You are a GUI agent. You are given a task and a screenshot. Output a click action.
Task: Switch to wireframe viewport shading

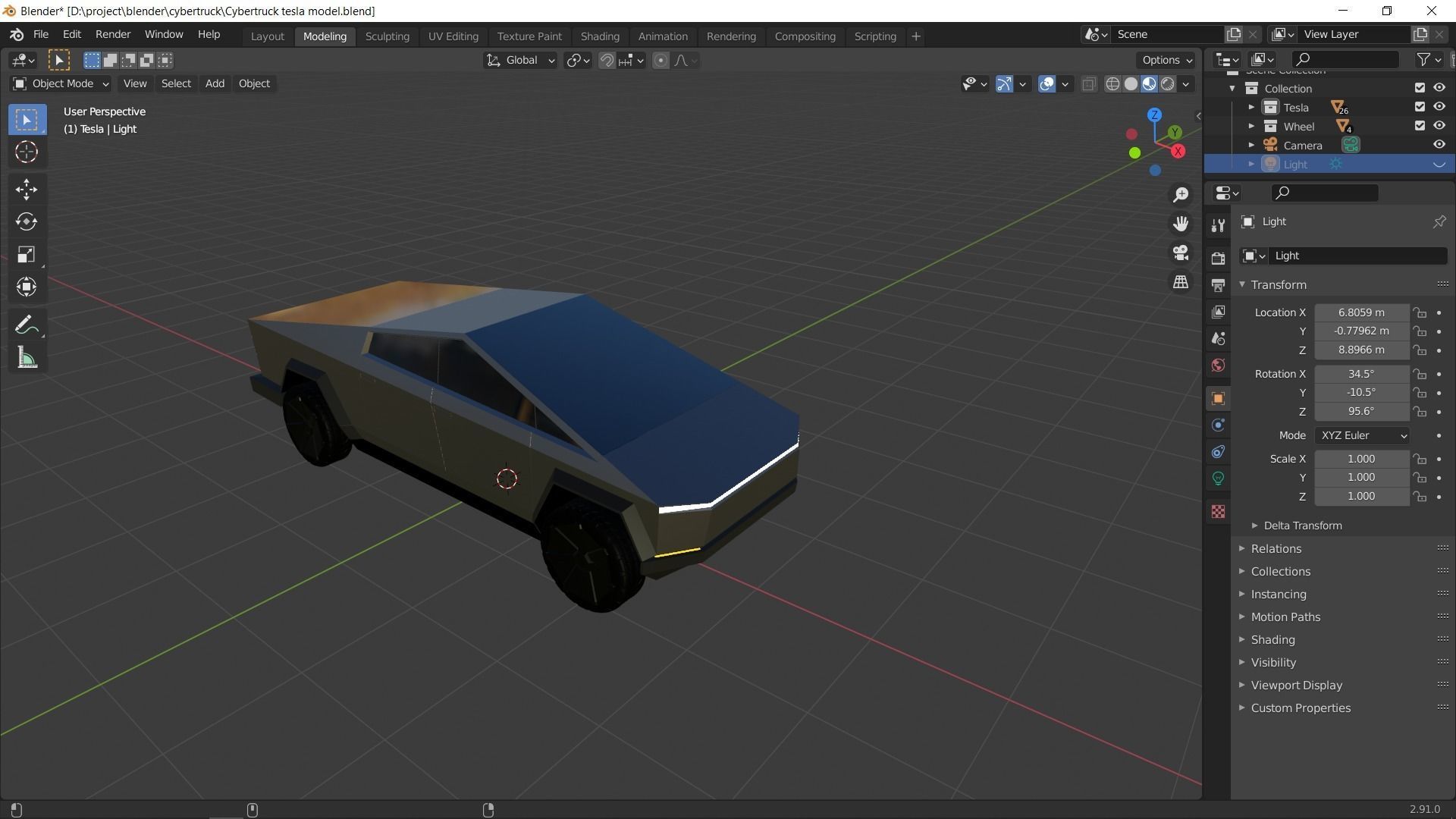pos(1112,84)
